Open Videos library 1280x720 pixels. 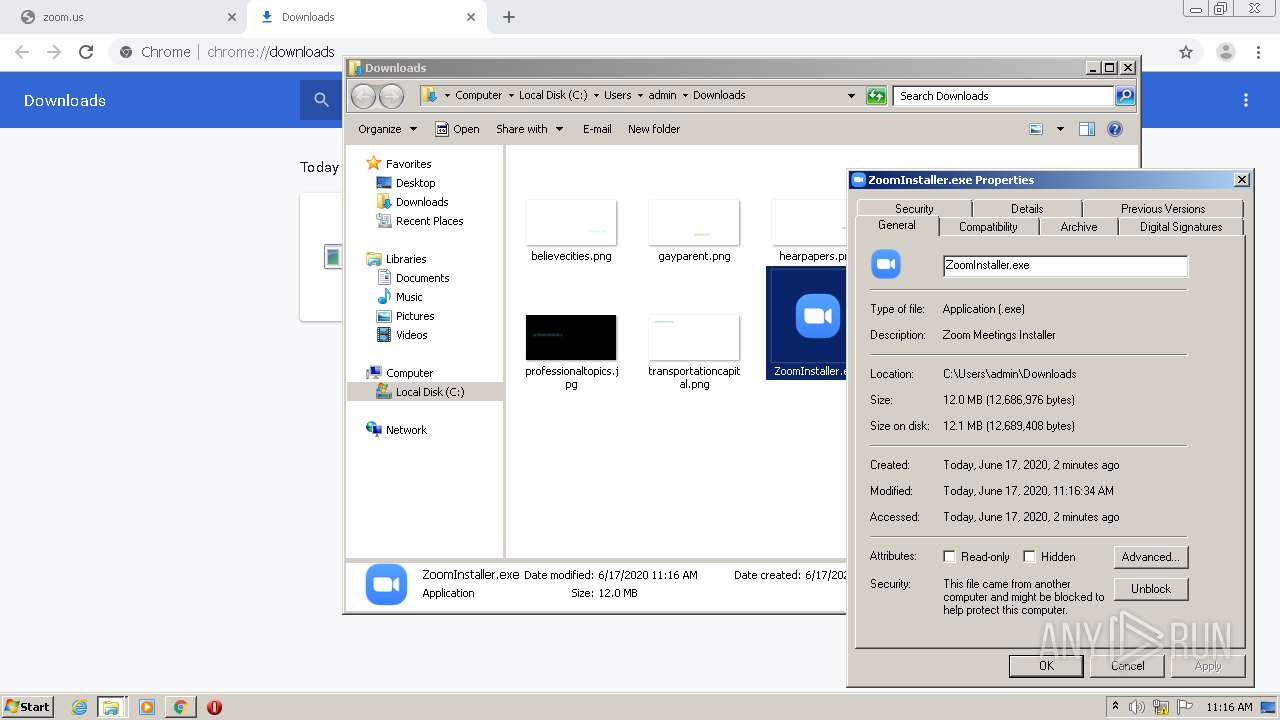[411, 335]
